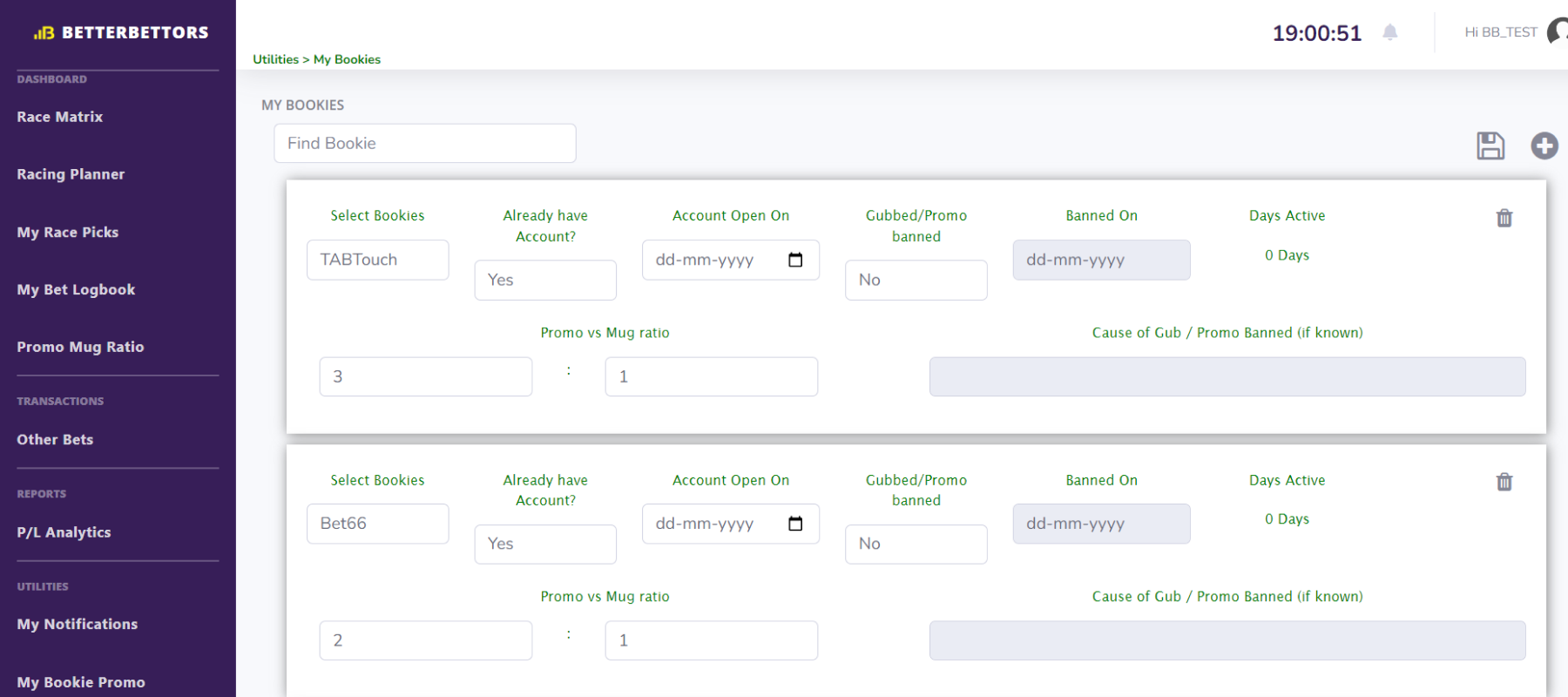Viewport: 1568px width, 697px height.
Task: Open the TABTouch Select Bookies dropdown
Action: pos(377,260)
